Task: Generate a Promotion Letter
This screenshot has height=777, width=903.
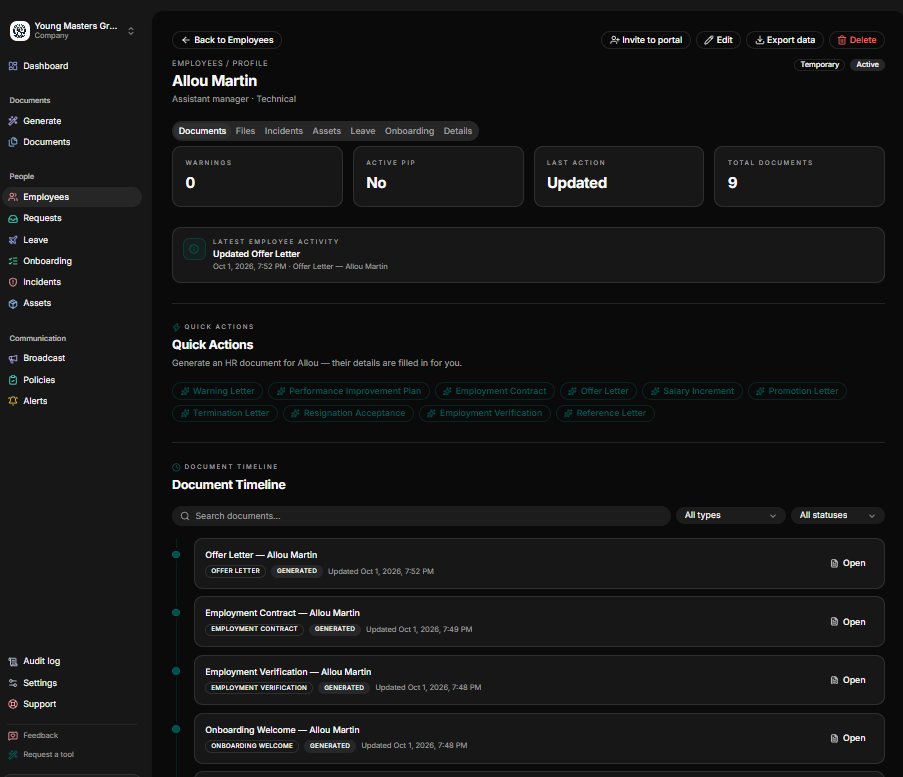Action: (x=797, y=391)
